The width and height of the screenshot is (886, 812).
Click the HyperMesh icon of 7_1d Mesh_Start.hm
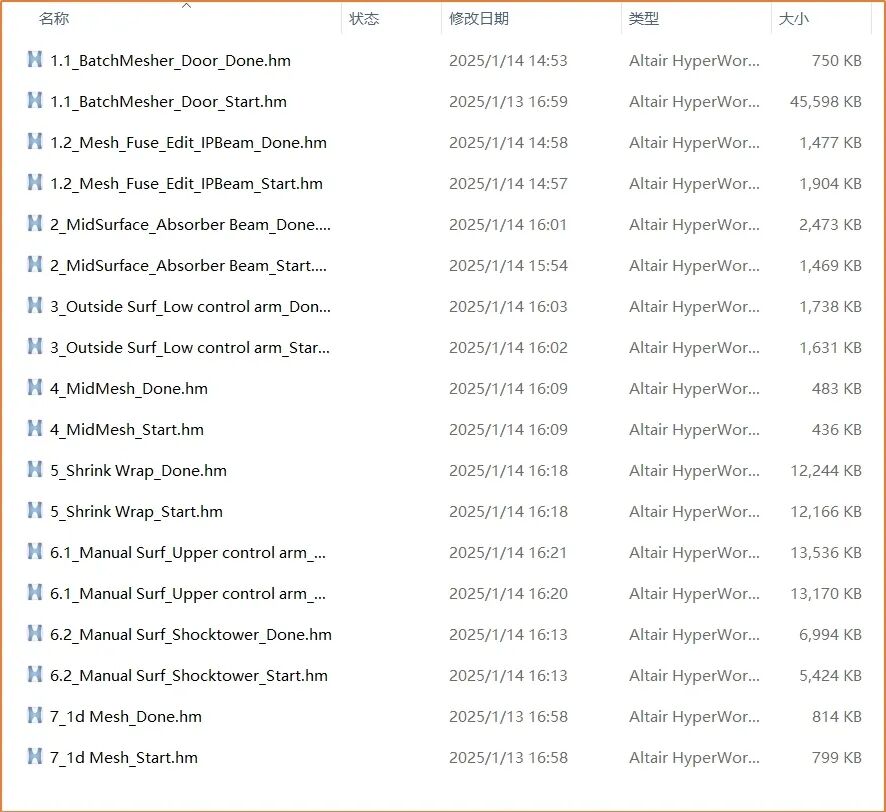click(35, 756)
